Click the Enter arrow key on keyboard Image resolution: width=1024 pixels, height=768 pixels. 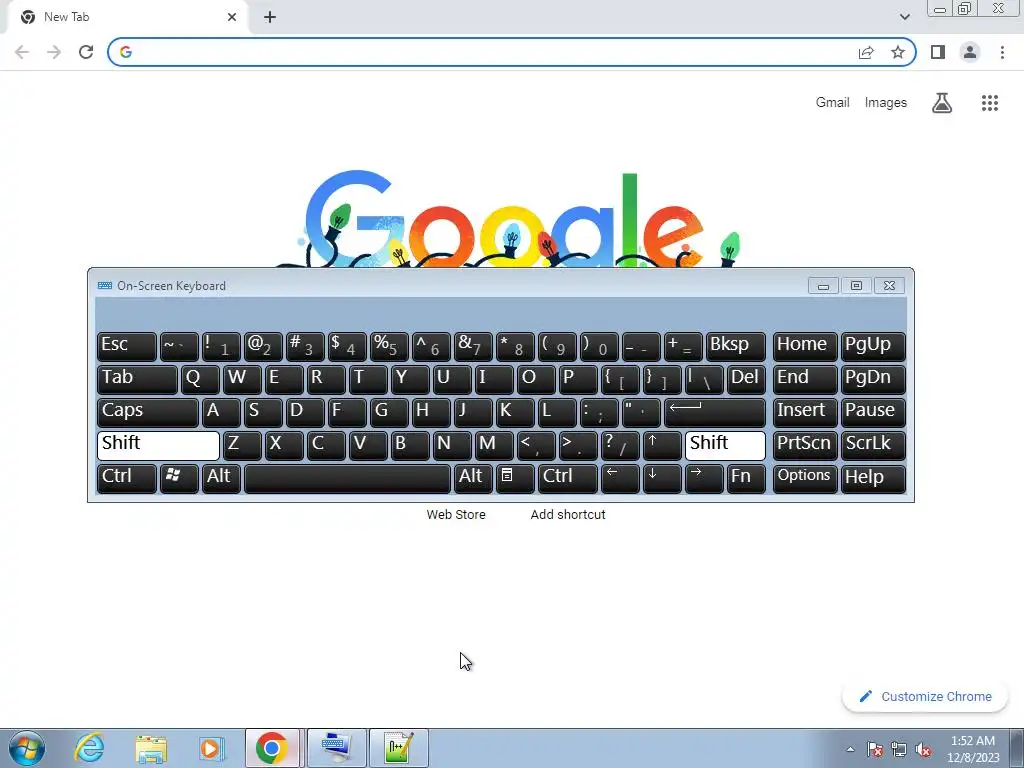click(x=714, y=413)
